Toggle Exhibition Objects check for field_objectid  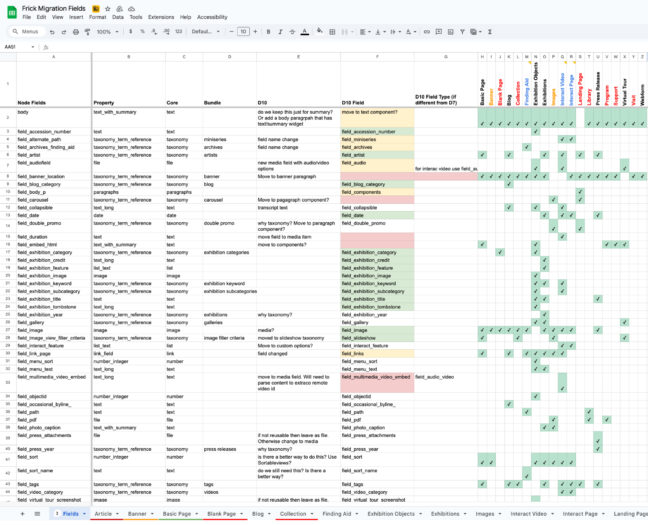536,396
